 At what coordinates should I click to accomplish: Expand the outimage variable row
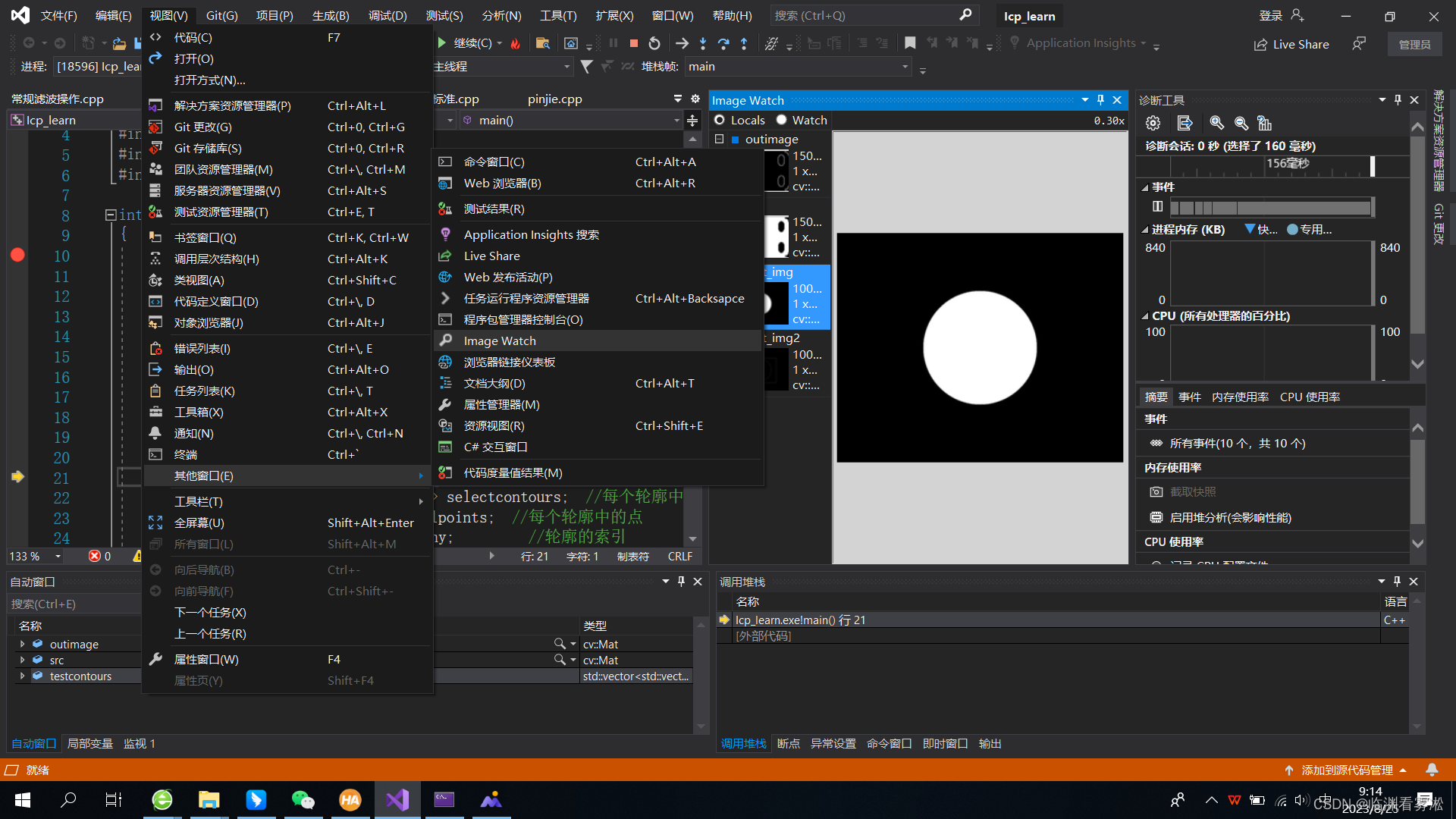pyautogui.click(x=22, y=644)
